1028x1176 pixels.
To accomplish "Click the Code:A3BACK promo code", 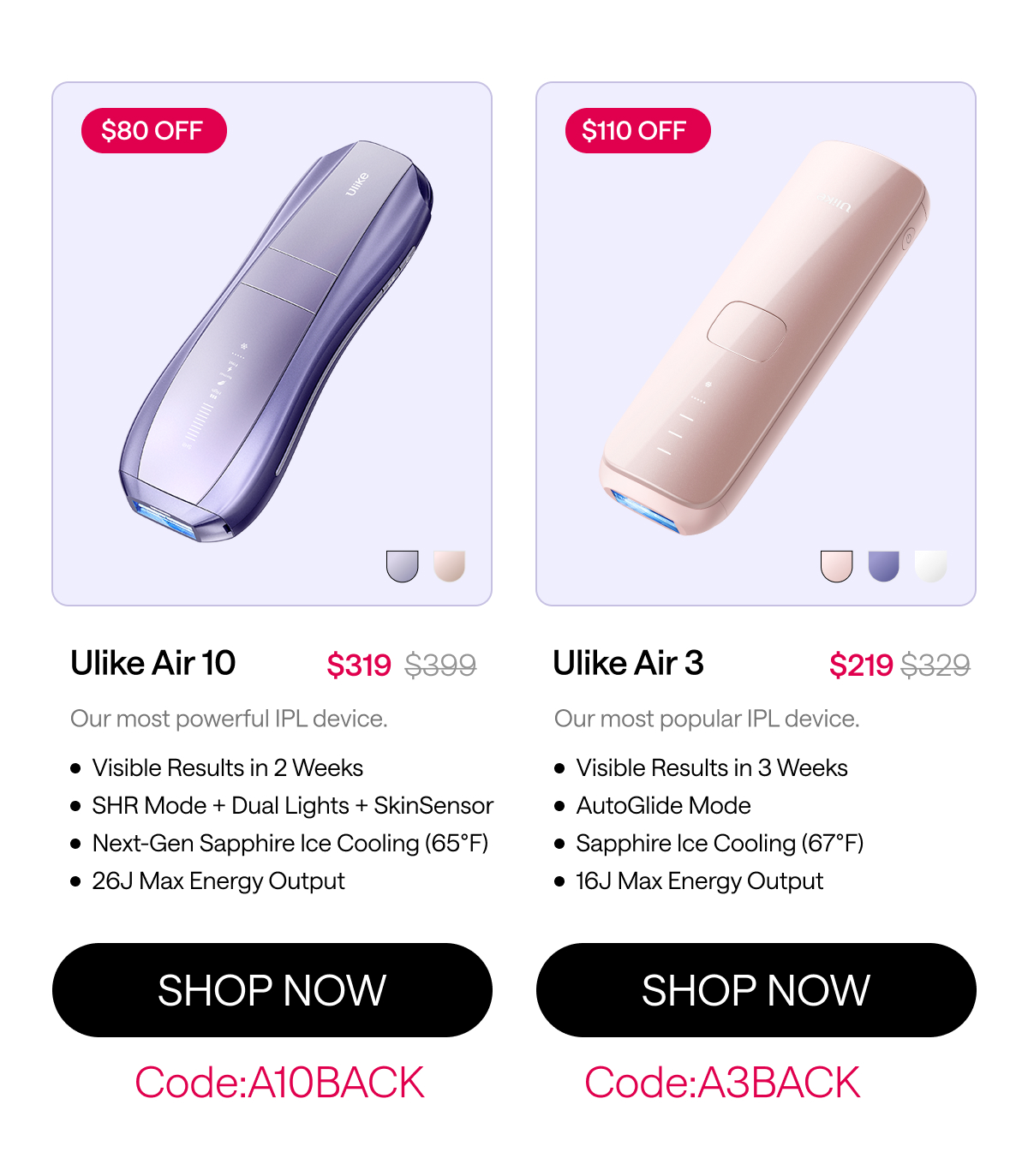I will click(722, 1083).
